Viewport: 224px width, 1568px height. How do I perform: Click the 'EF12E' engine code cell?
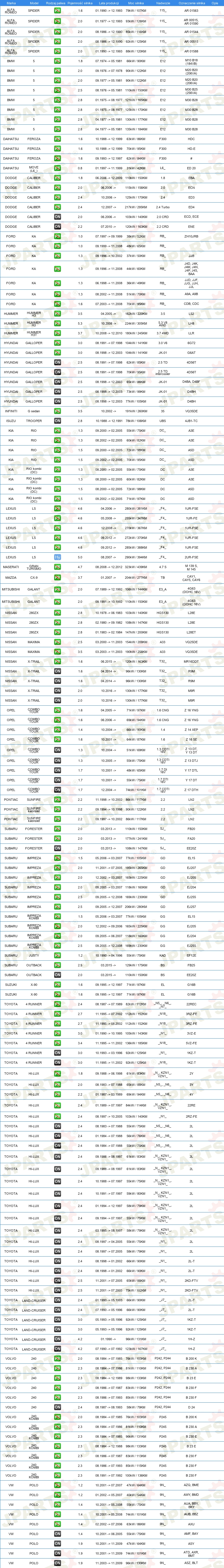point(191,956)
